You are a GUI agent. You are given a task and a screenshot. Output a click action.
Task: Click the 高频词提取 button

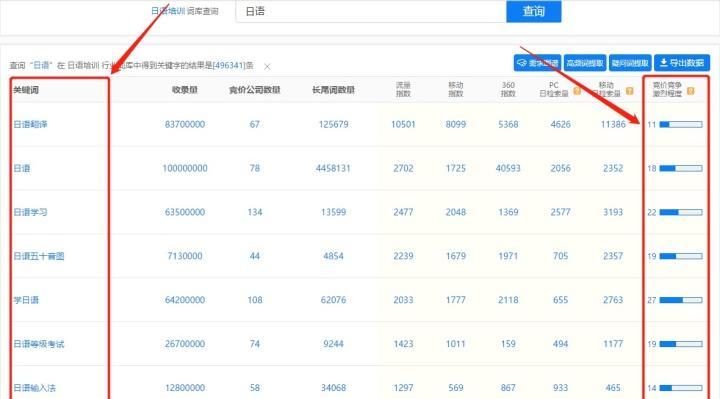click(585, 63)
